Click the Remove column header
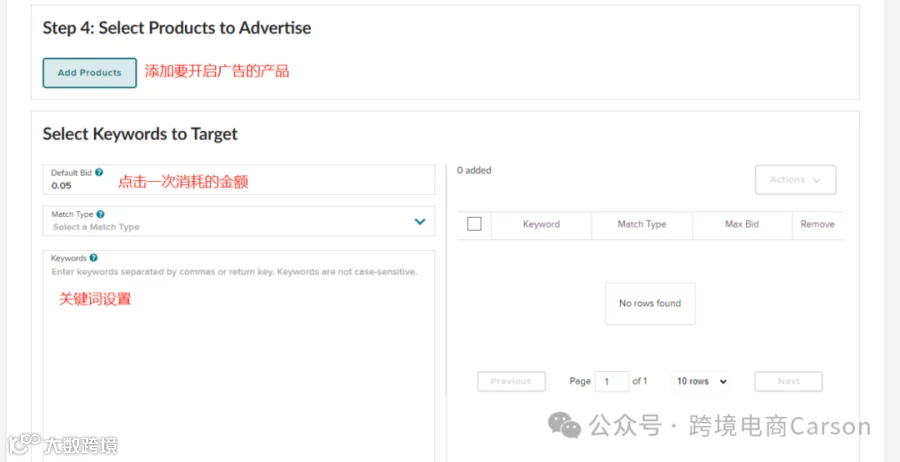900x462 pixels. click(817, 224)
